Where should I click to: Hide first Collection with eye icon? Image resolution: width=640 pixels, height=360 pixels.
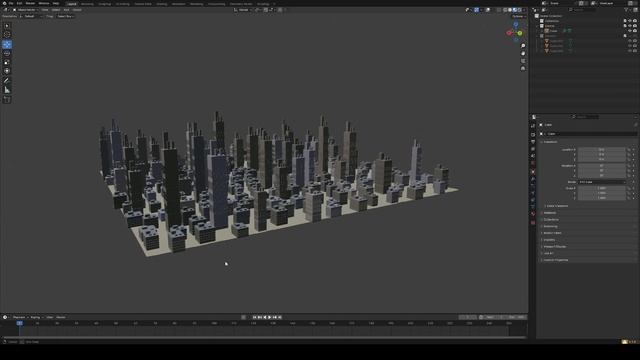[630, 21]
